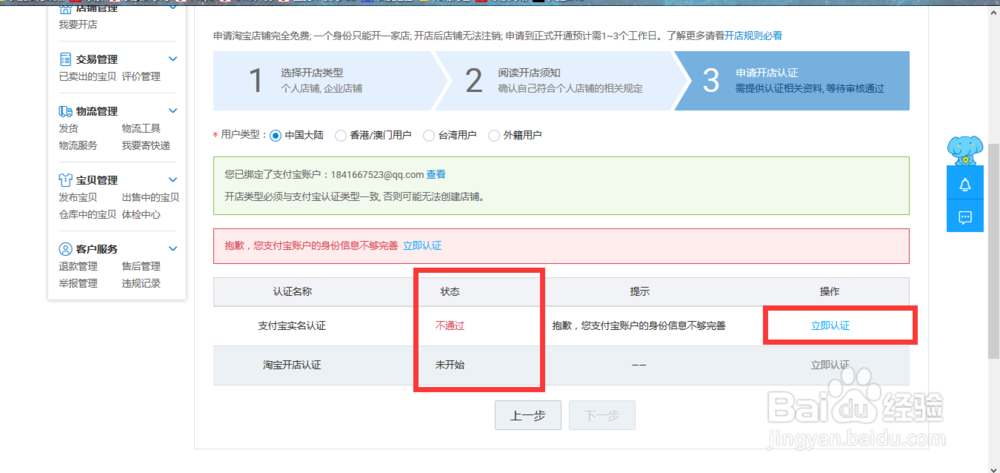Image resolution: width=1000 pixels, height=473 pixels.
Task: Collapse the 店铺管理 chevron at top
Action: click(173, 7)
